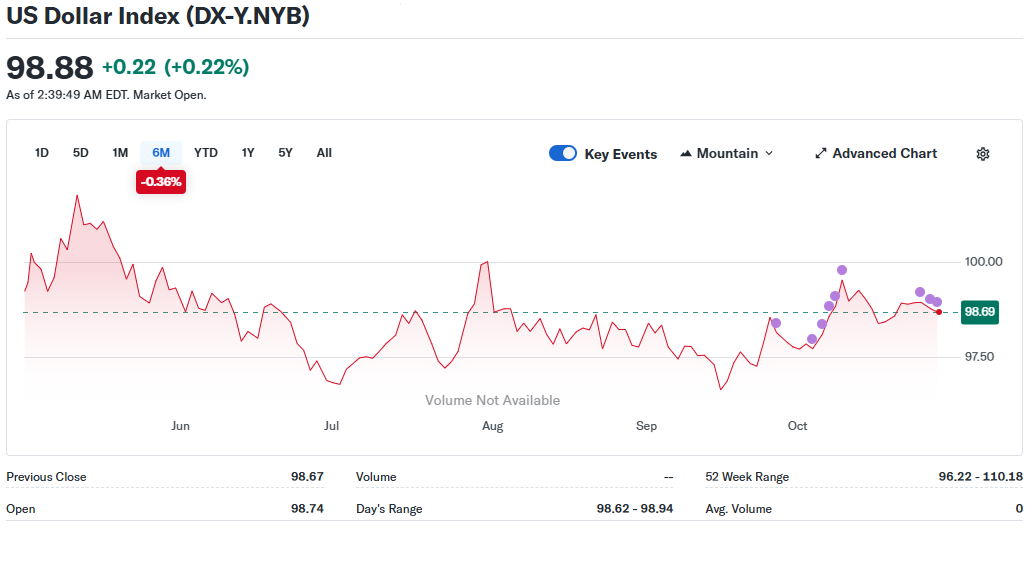The width and height of the screenshot is (1032, 573).
Task: Click the expand arrows icon beside Advanced Chart
Action: [x=821, y=154]
